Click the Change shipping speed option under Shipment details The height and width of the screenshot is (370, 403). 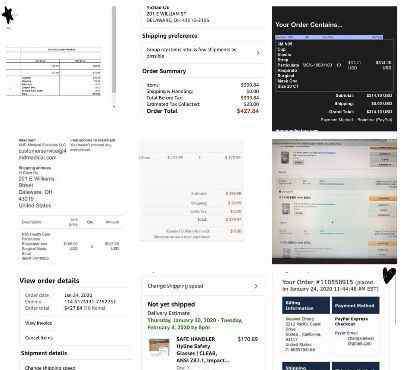pyautogui.click(x=50, y=367)
